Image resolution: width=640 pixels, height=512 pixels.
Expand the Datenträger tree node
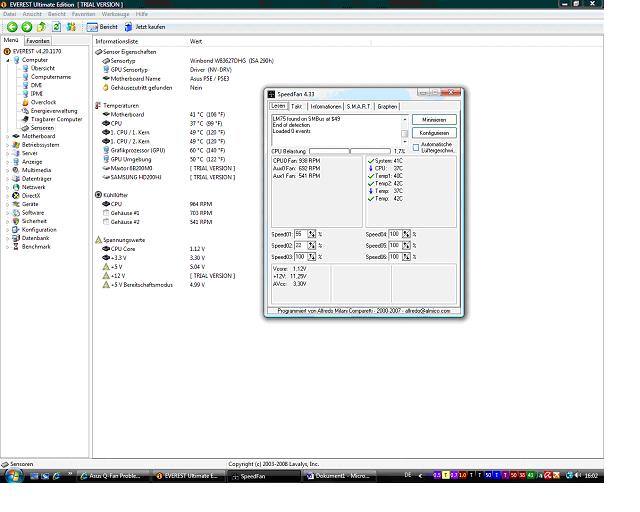click(x=8, y=179)
